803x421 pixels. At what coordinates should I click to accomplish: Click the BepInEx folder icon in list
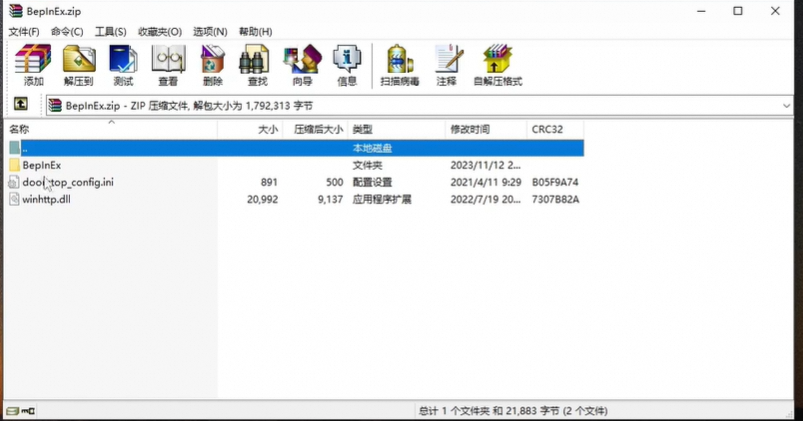pyautogui.click(x=14, y=165)
